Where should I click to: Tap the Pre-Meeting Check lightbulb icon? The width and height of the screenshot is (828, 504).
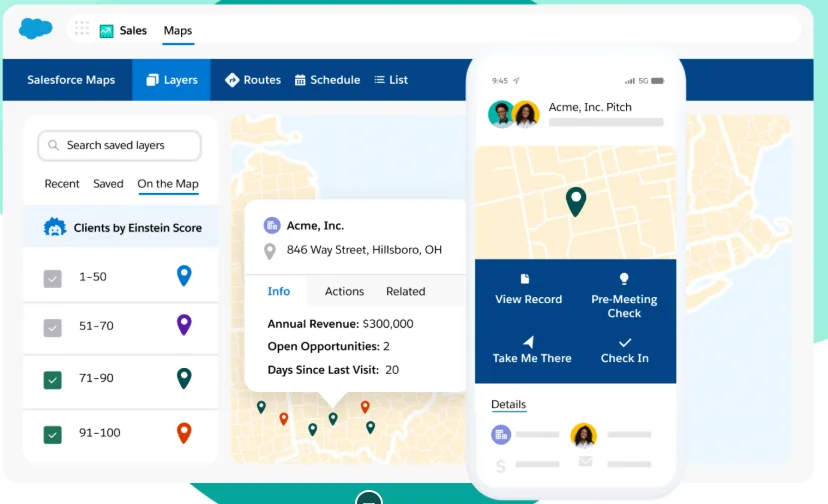pos(624,278)
